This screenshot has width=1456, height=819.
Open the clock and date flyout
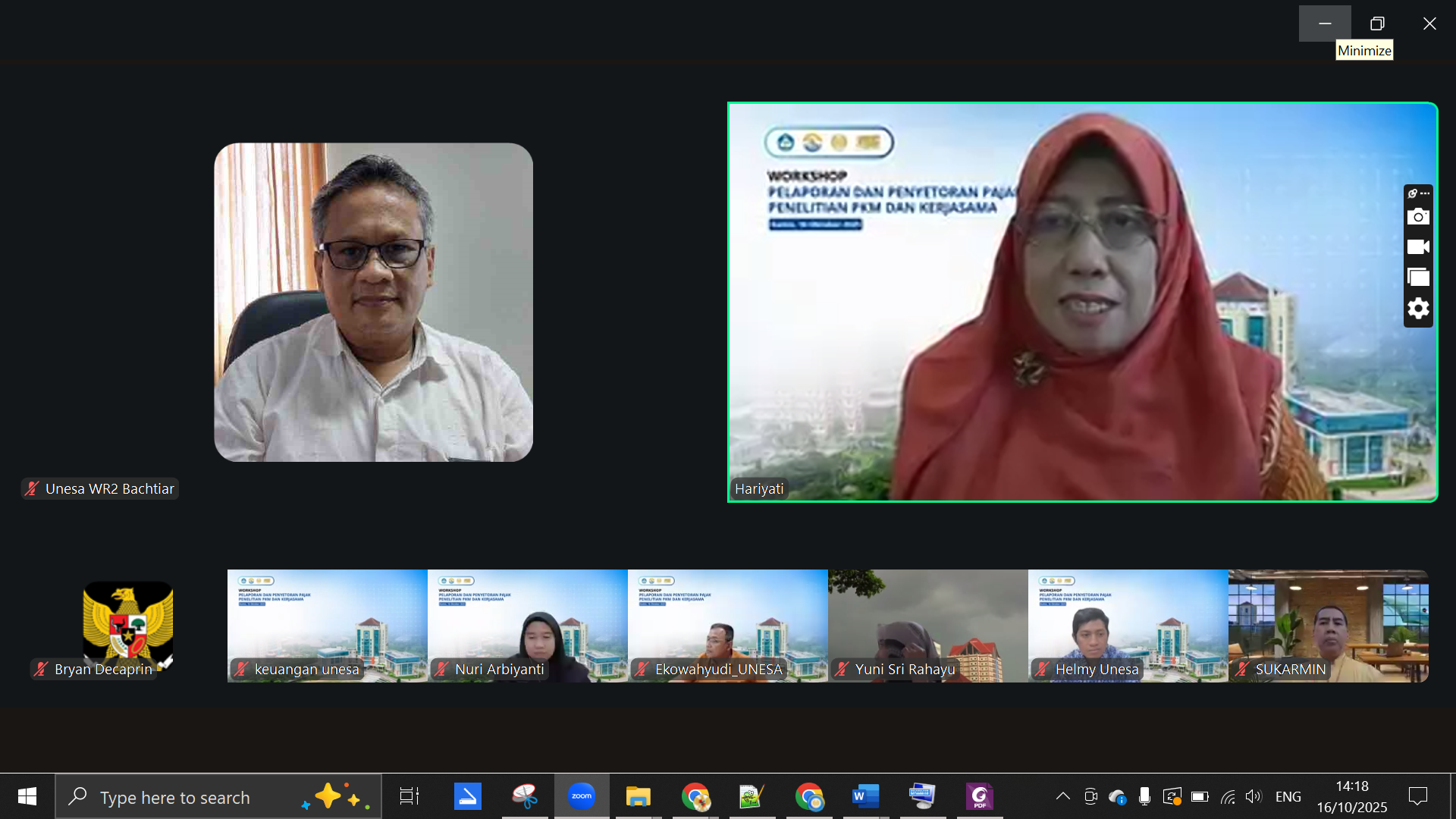(x=1352, y=796)
